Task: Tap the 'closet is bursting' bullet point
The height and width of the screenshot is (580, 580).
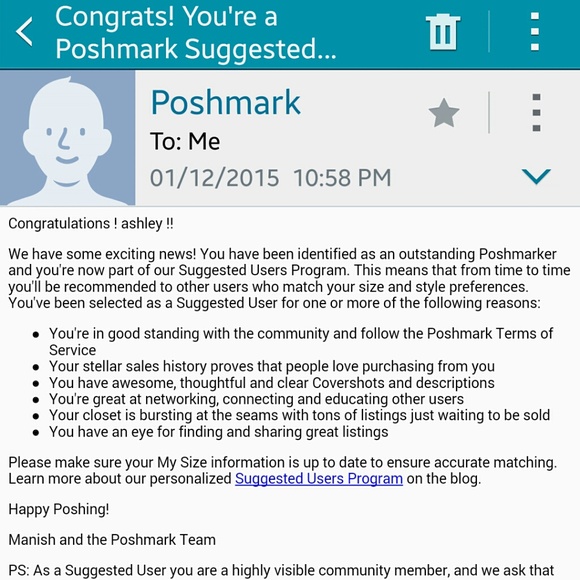Action: point(300,415)
